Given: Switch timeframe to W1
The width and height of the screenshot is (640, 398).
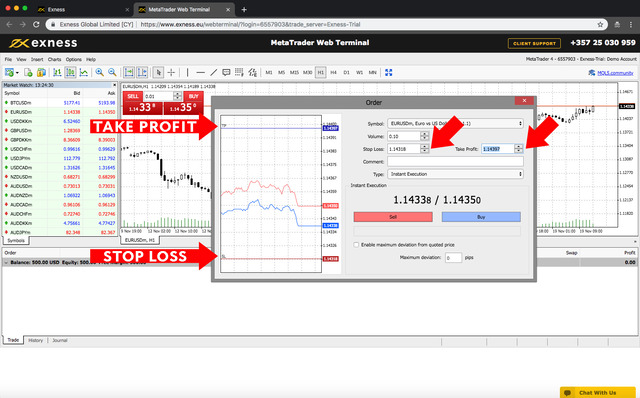Looking at the screenshot, I should tap(360, 72).
